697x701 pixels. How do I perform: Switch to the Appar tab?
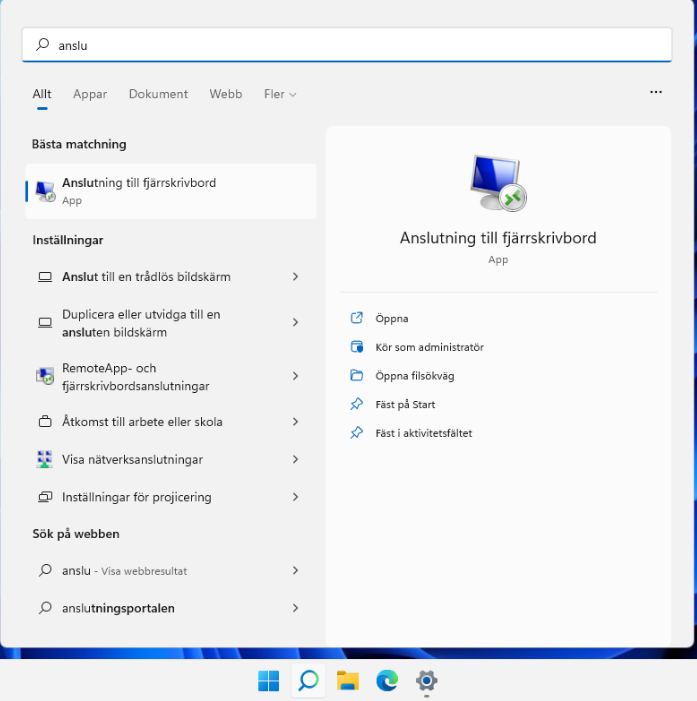[90, 94]
